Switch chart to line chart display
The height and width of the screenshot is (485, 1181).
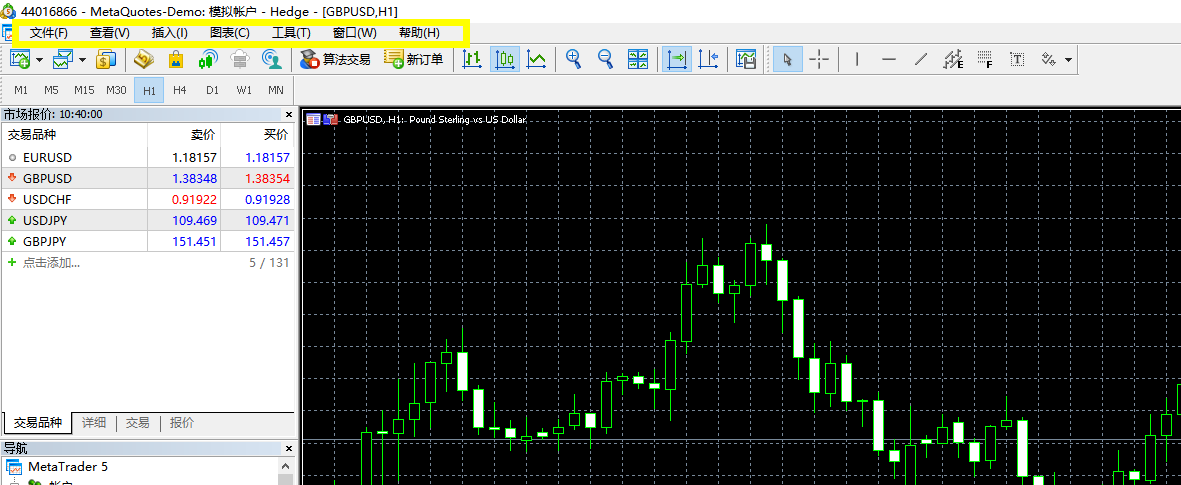(537, 60)
